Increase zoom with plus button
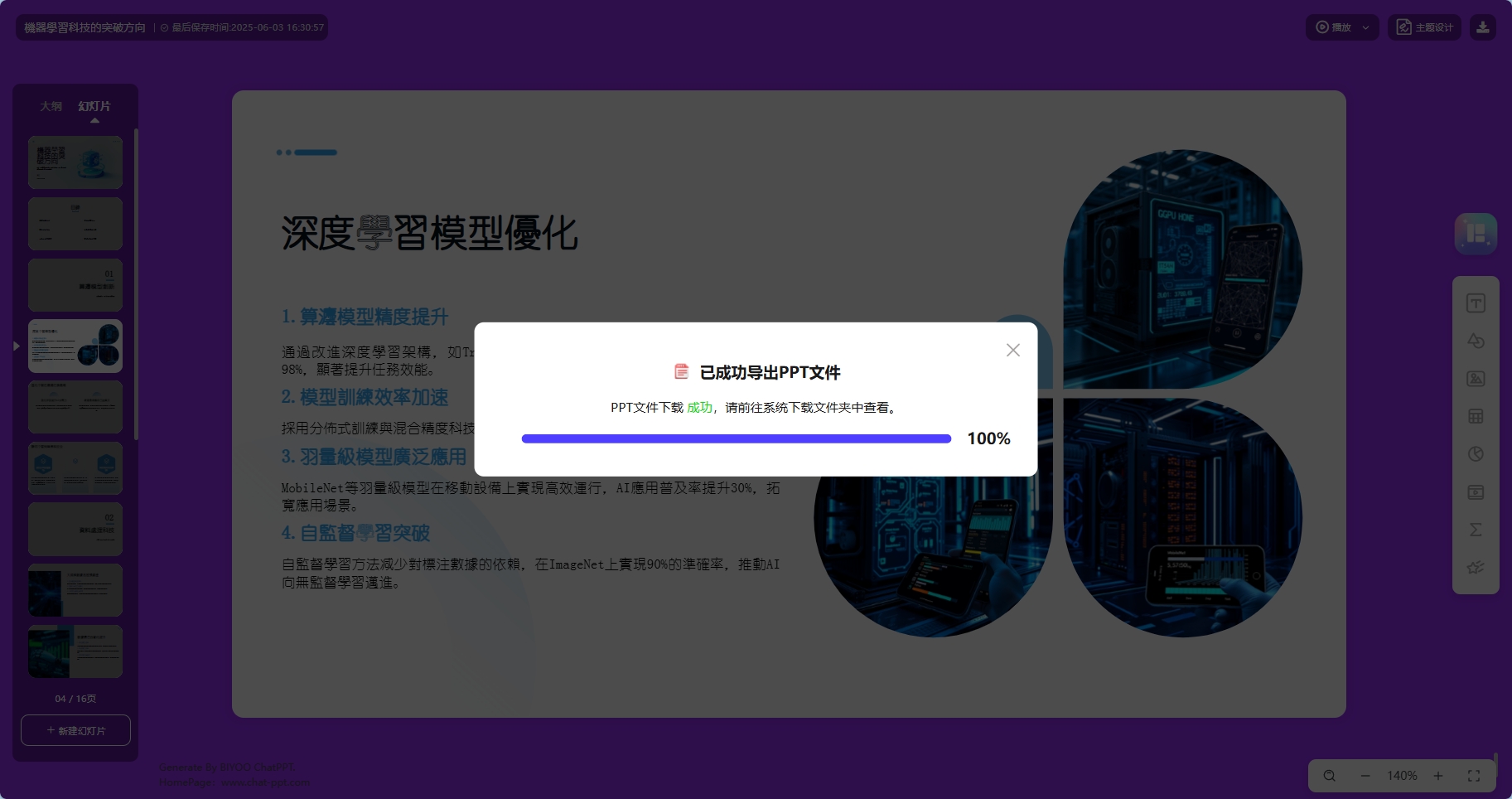Viewport: 1512px width, 799px height. pos(1438,776)
